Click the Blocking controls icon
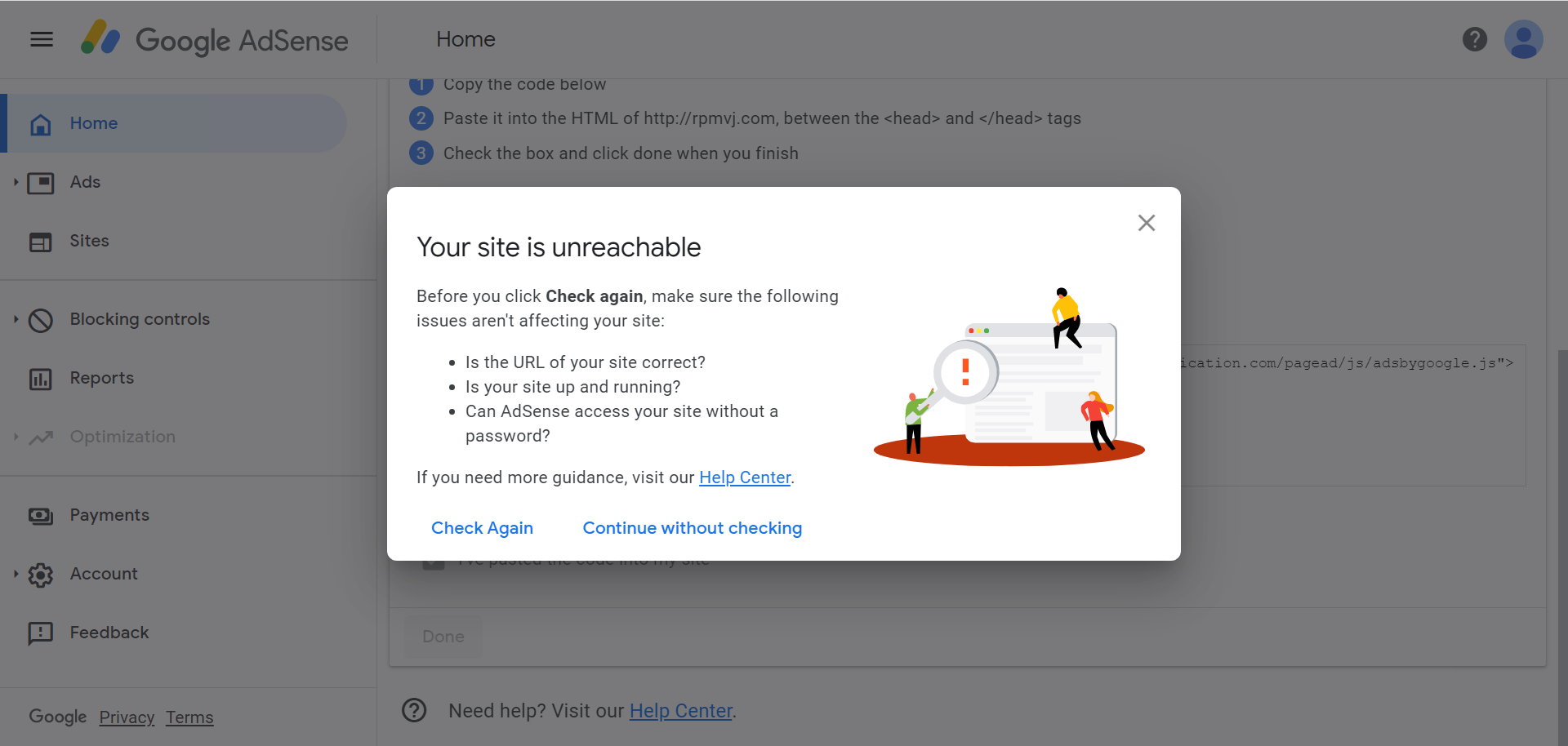 click(41, 320)
